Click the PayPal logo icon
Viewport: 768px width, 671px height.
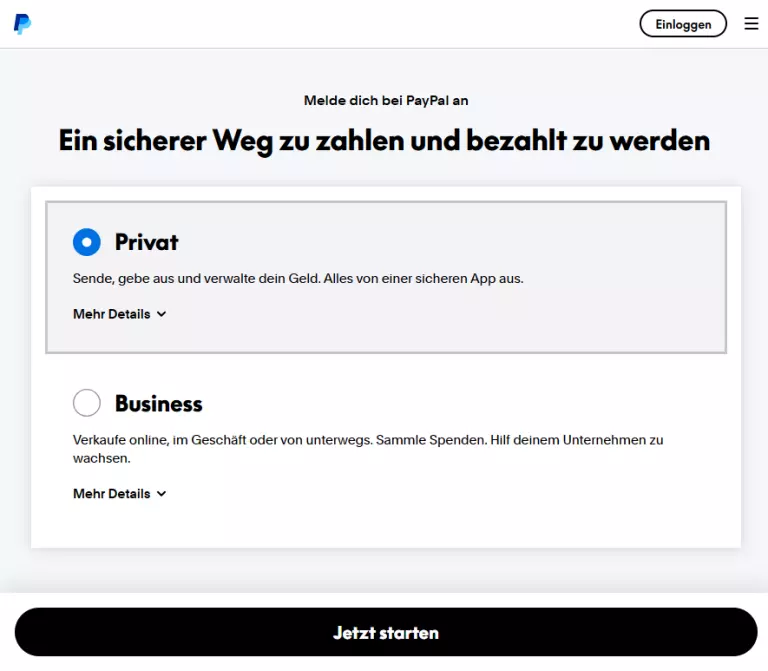pos(23,24)
